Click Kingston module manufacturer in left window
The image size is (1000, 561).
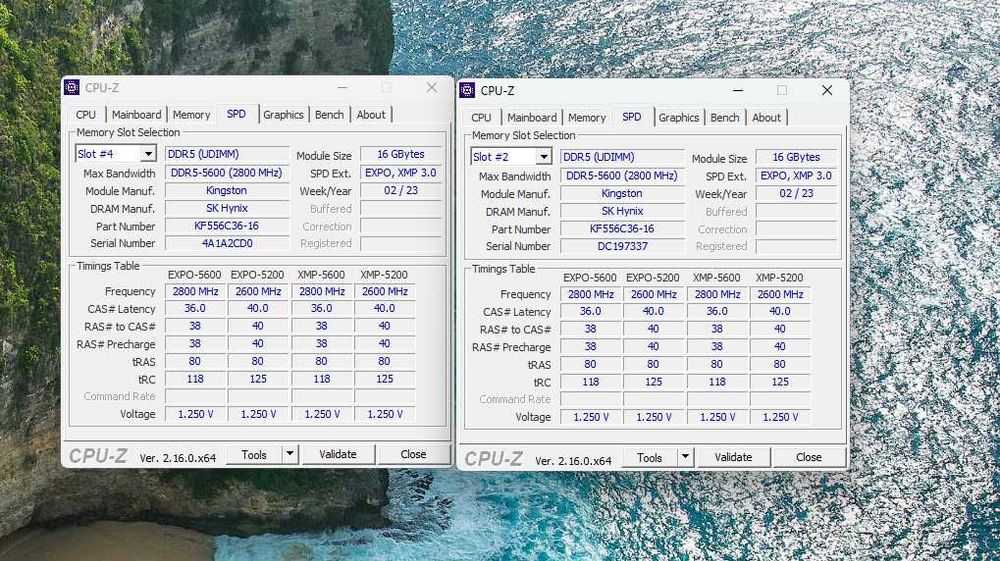point(227,191)
